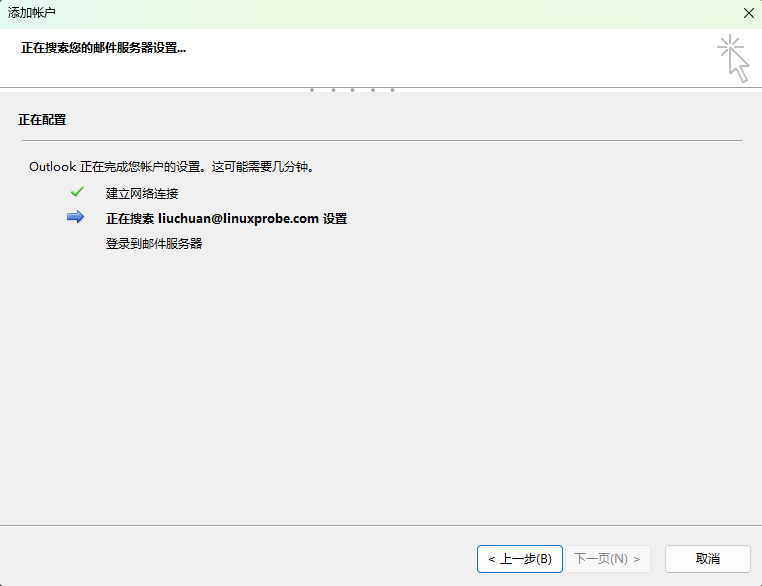Click the first dot of progress animation

[x=312, y=90]
